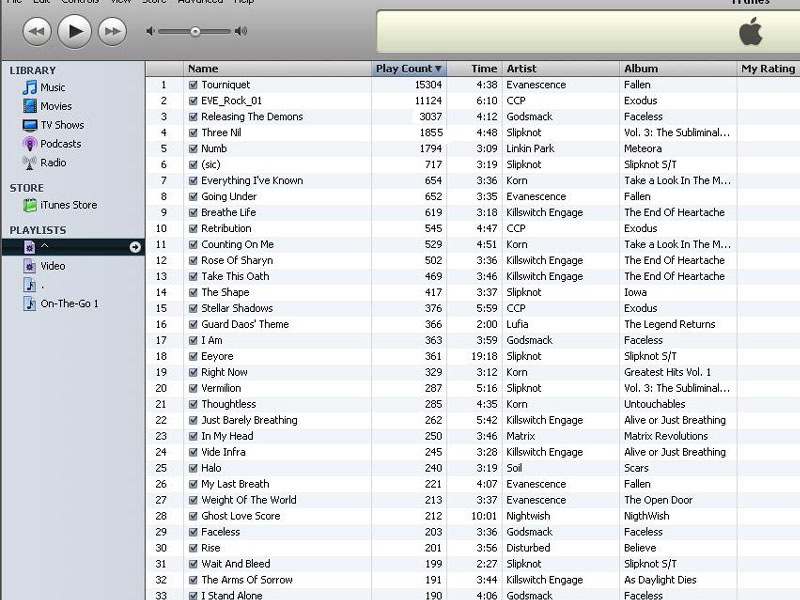This screenshot has width=800, height=600.
Task: Uncheck the Going Under checkbox
Action: tap(193, 196)
